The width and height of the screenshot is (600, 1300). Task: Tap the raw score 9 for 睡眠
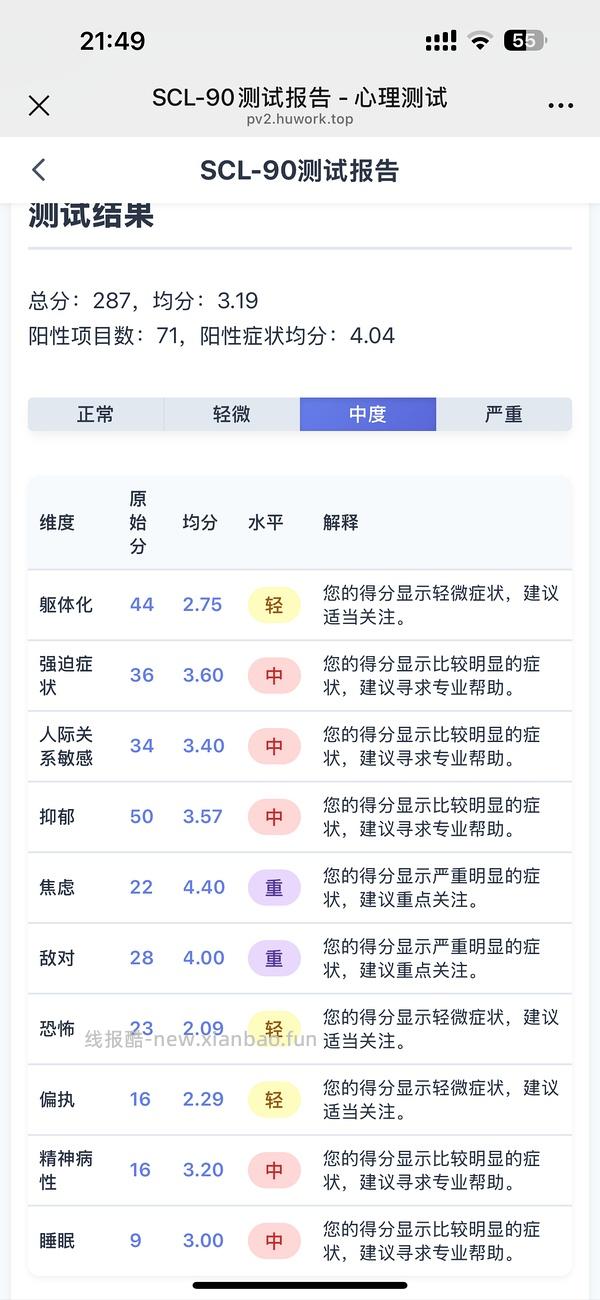135,1240
